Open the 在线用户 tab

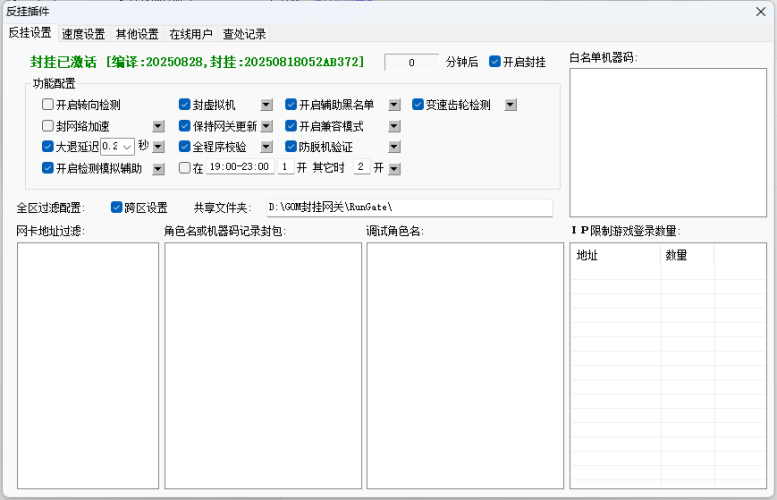pyautogui.click(x=190, y=34)
